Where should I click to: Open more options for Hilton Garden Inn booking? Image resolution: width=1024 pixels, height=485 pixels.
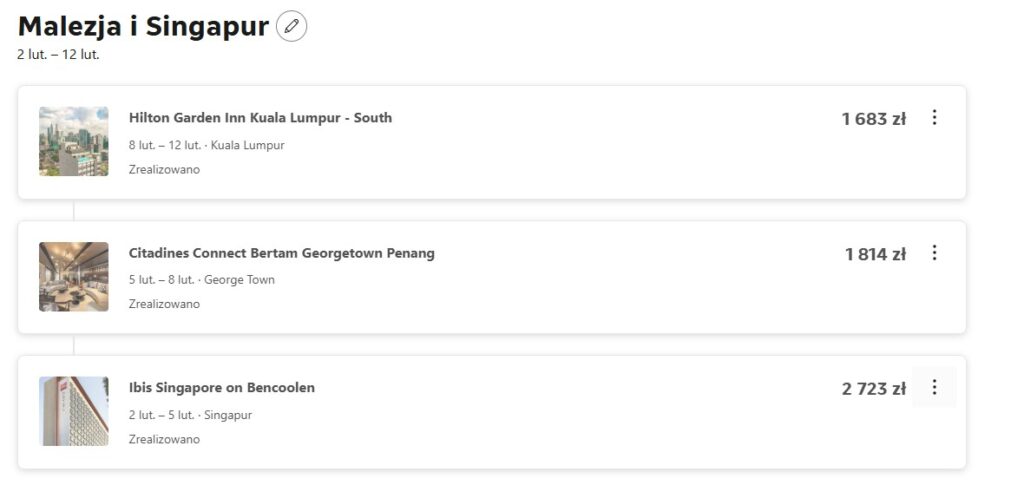(934, 118)
